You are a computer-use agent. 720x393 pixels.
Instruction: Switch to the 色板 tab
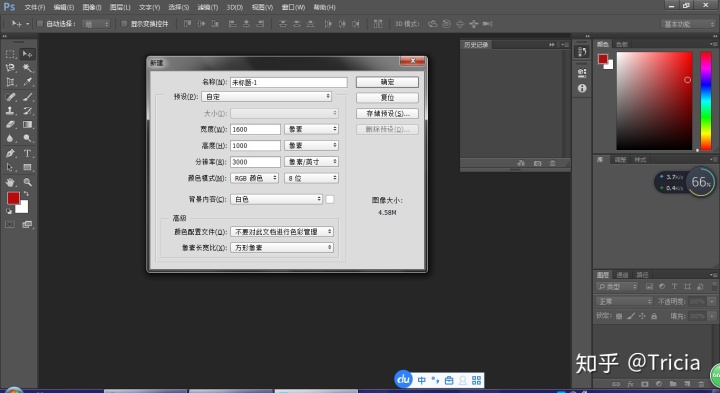622,44
